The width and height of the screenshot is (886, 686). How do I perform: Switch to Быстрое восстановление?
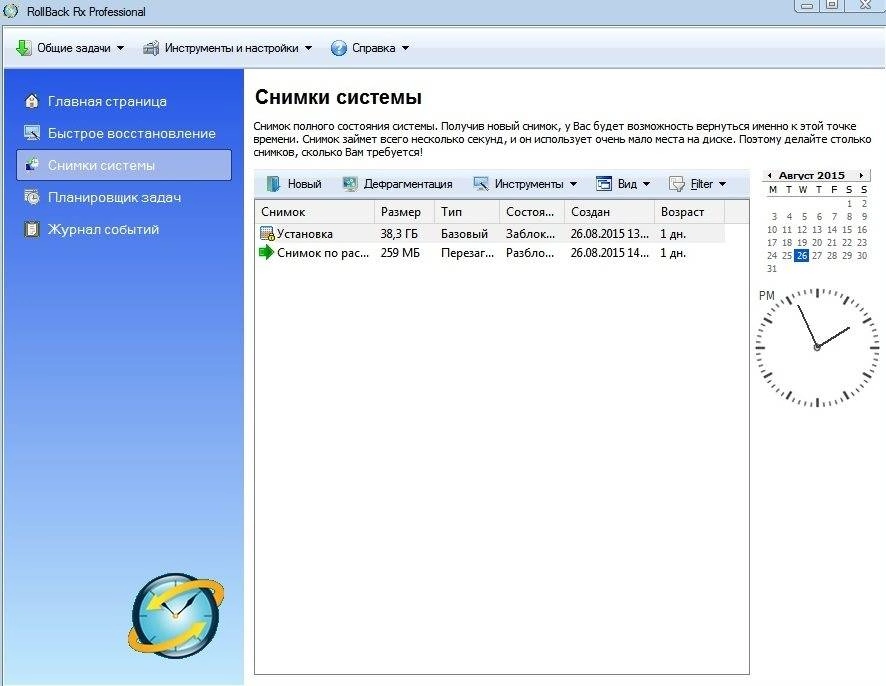pyautogui.click(x=124, y=133)
